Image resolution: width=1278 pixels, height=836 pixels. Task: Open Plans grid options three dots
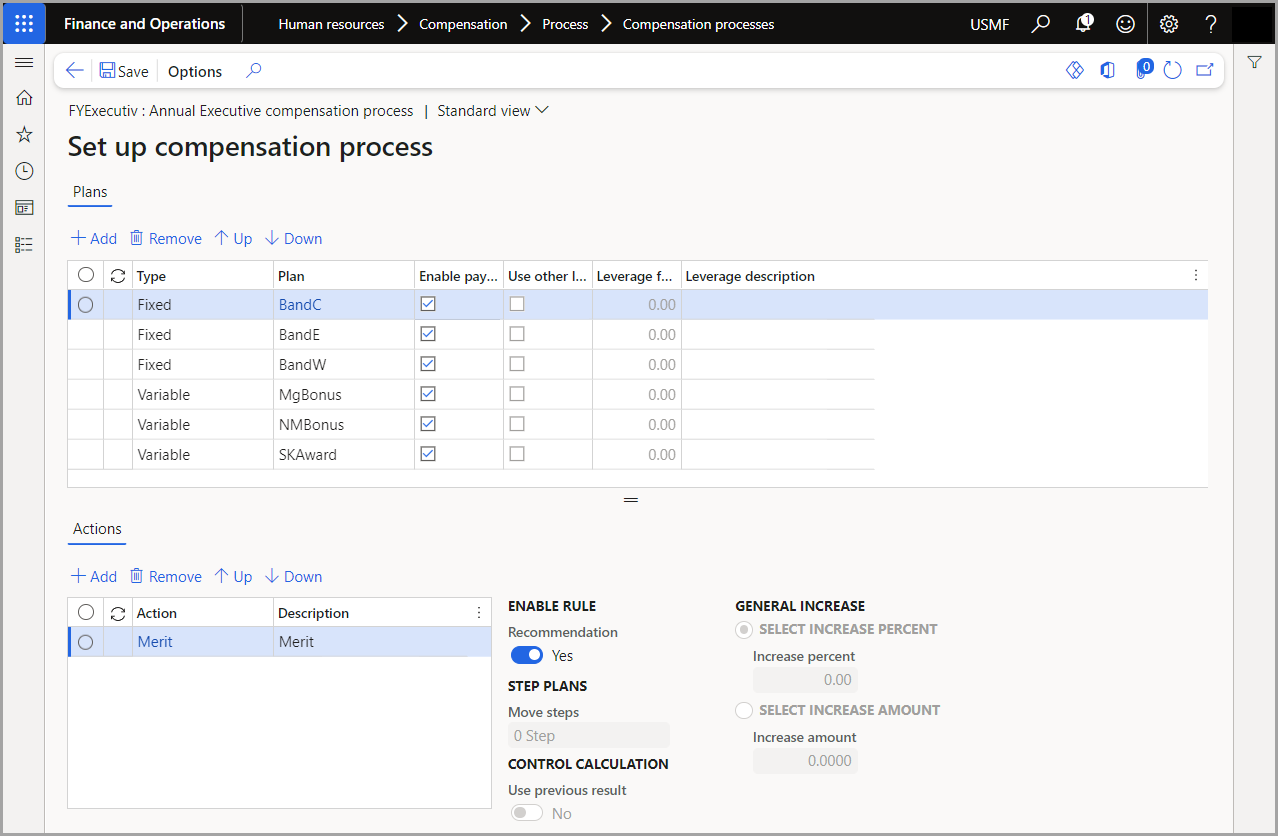pos(1196,276)
